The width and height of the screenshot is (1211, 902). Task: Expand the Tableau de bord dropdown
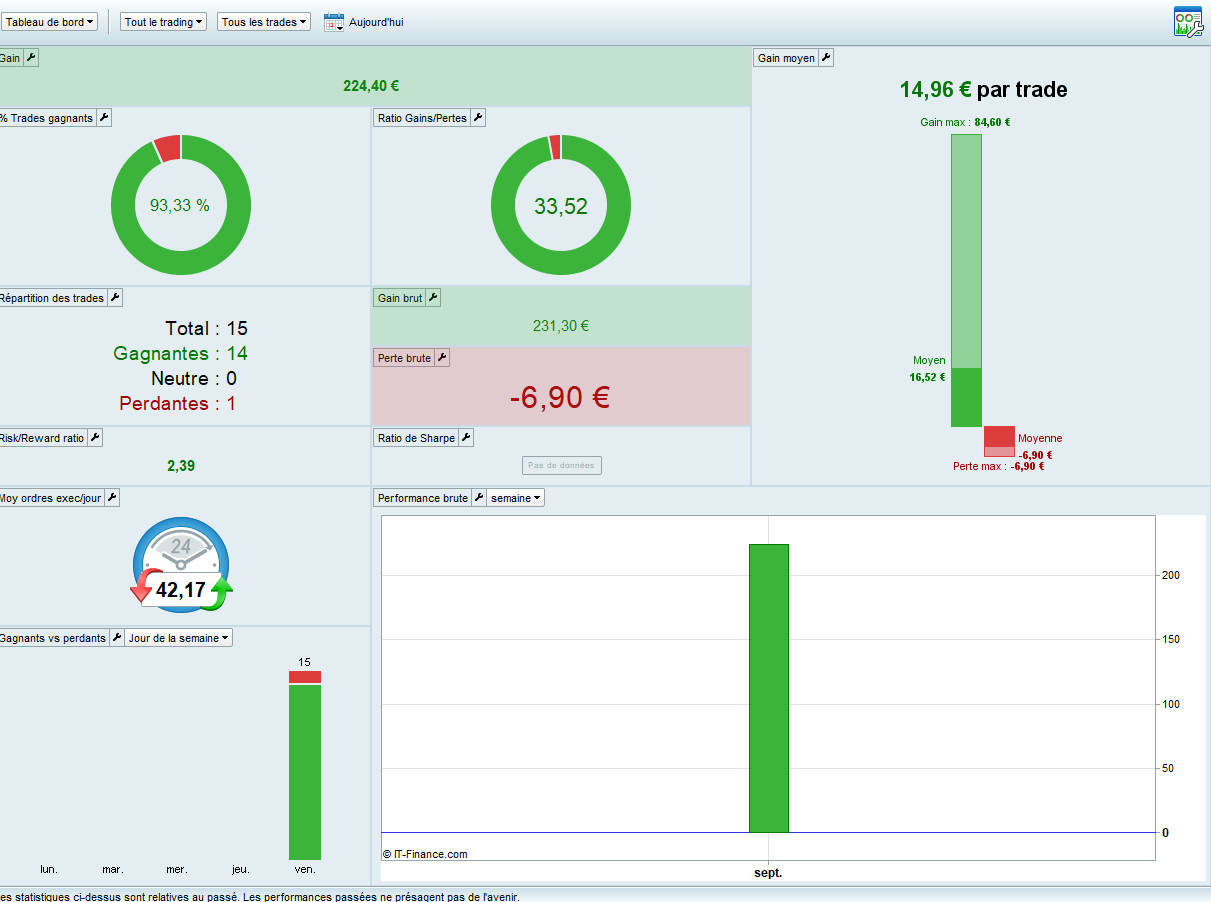click(x=50, y=22)
